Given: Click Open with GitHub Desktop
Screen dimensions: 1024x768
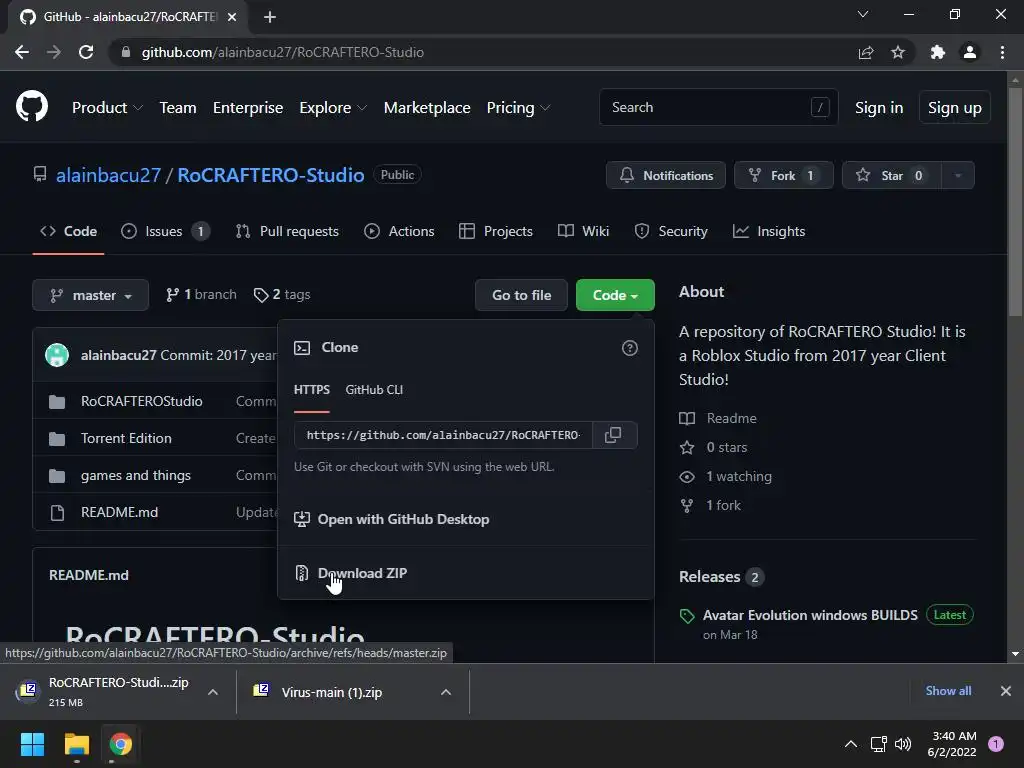Looking at the screenshot, I should pyautogui.click(x=403, y=519).
